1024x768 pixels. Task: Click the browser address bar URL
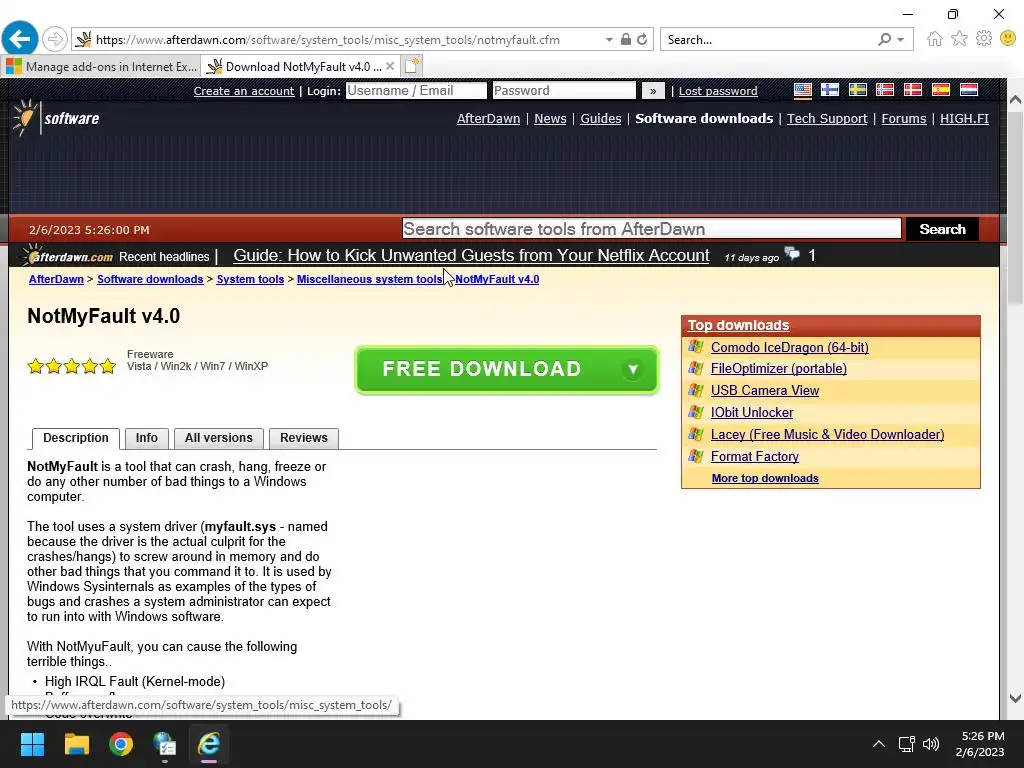point(327,40)
